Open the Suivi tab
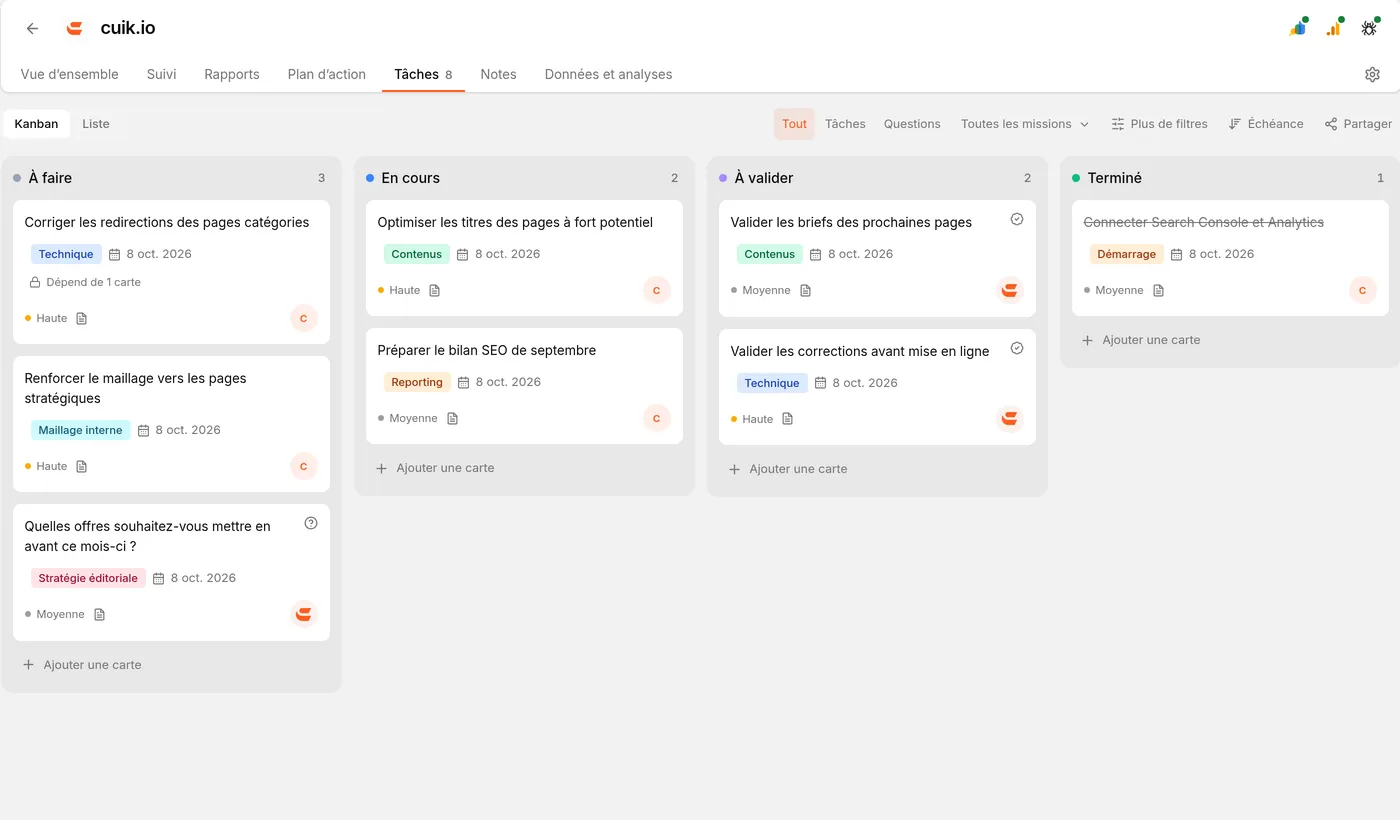Viewport: 1400px width, 820px height. pyautogui.click(x=162, y=74)
